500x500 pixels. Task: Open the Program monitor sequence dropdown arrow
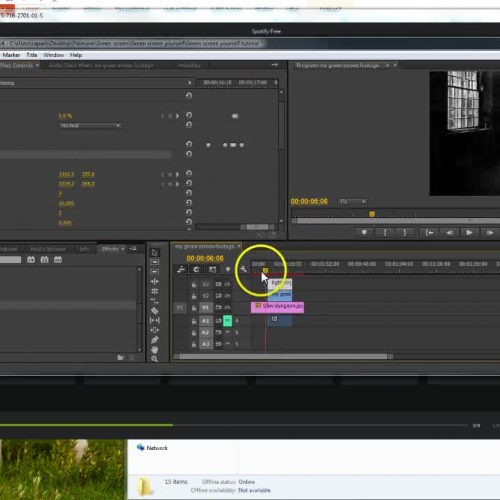click(387, 65)
